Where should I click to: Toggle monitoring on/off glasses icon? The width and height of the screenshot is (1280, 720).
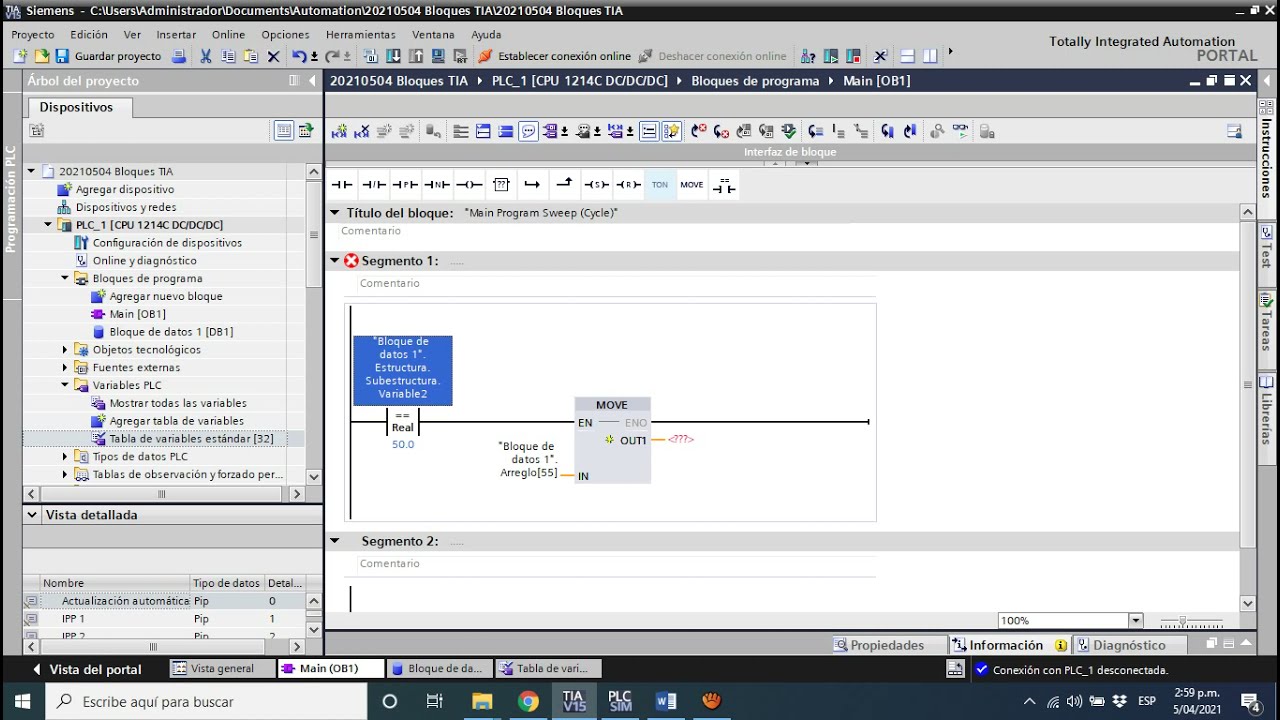pyautogui.click(x=960, y=131)
